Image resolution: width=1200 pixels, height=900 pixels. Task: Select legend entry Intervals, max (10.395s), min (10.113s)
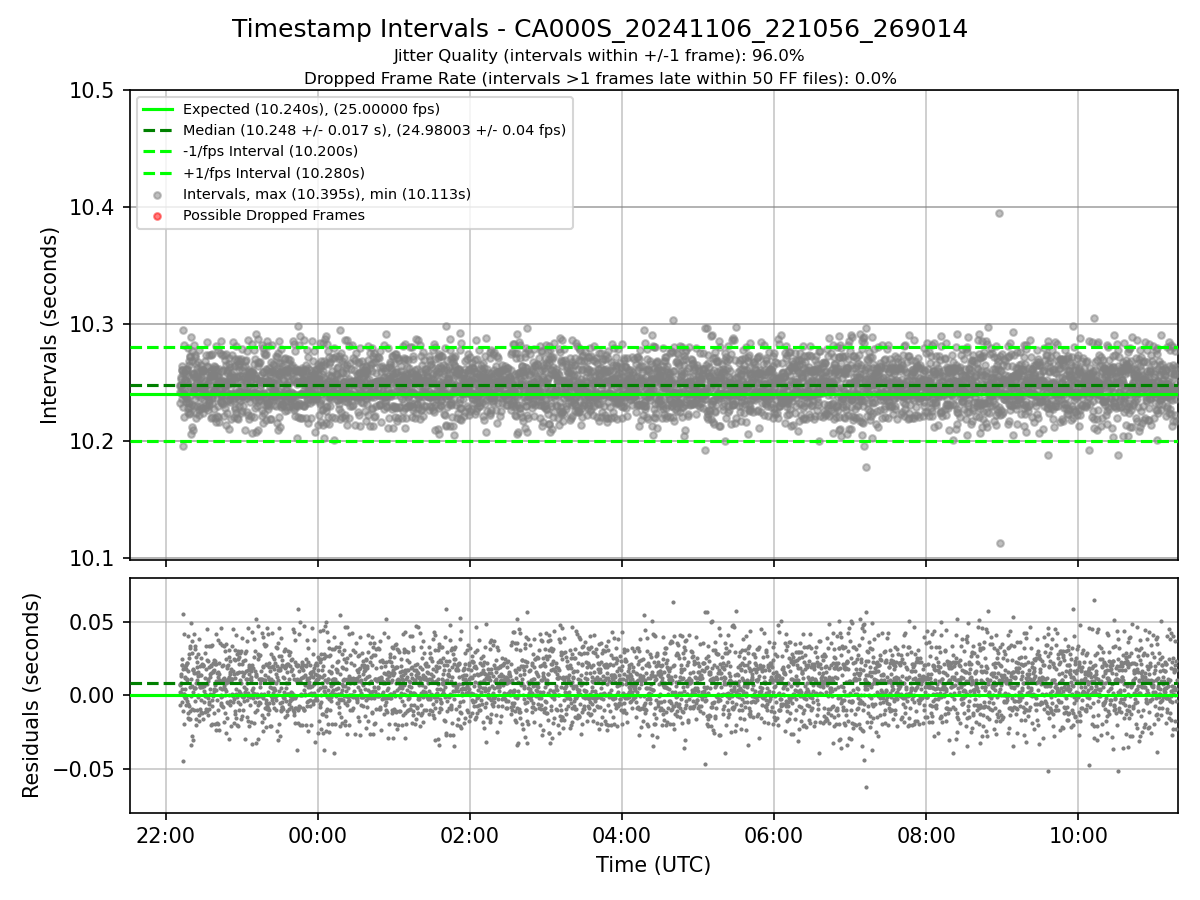(x=326, y=194)
